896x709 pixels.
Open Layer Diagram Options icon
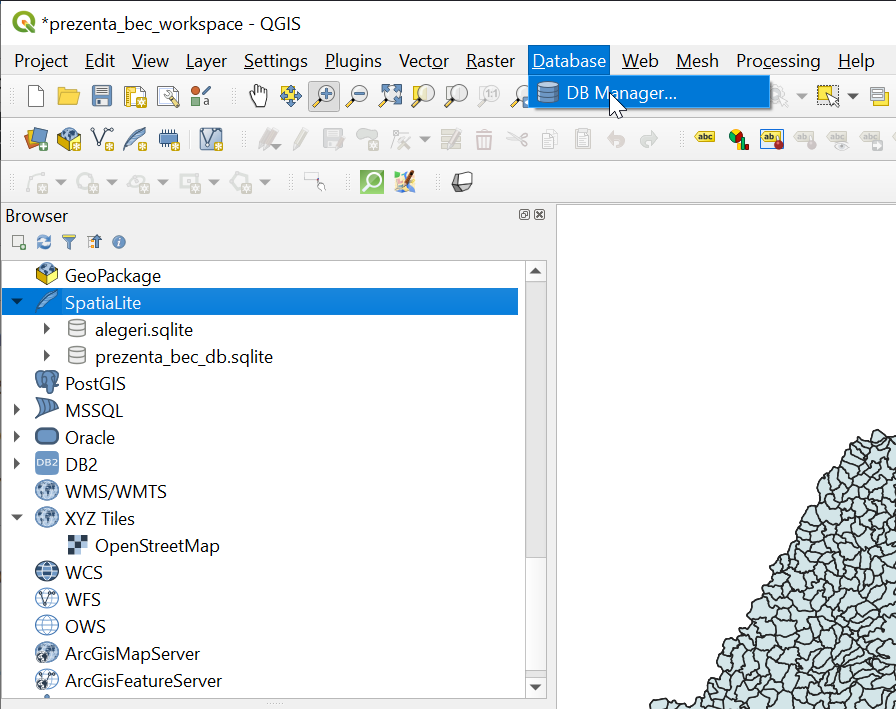(x=738, y=139)
